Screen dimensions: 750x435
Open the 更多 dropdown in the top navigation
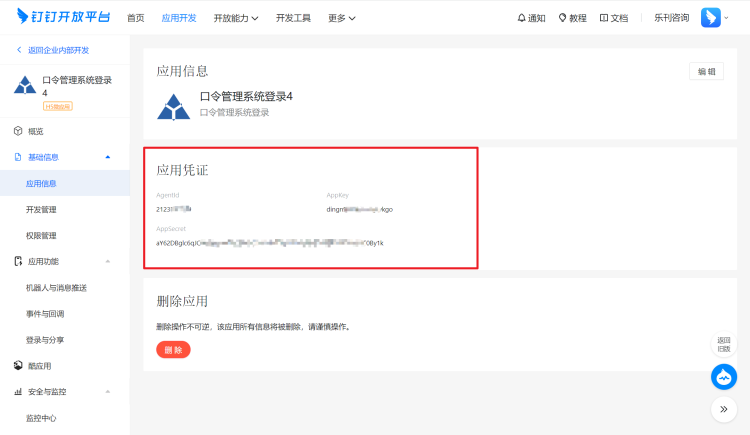click(342, 18)
